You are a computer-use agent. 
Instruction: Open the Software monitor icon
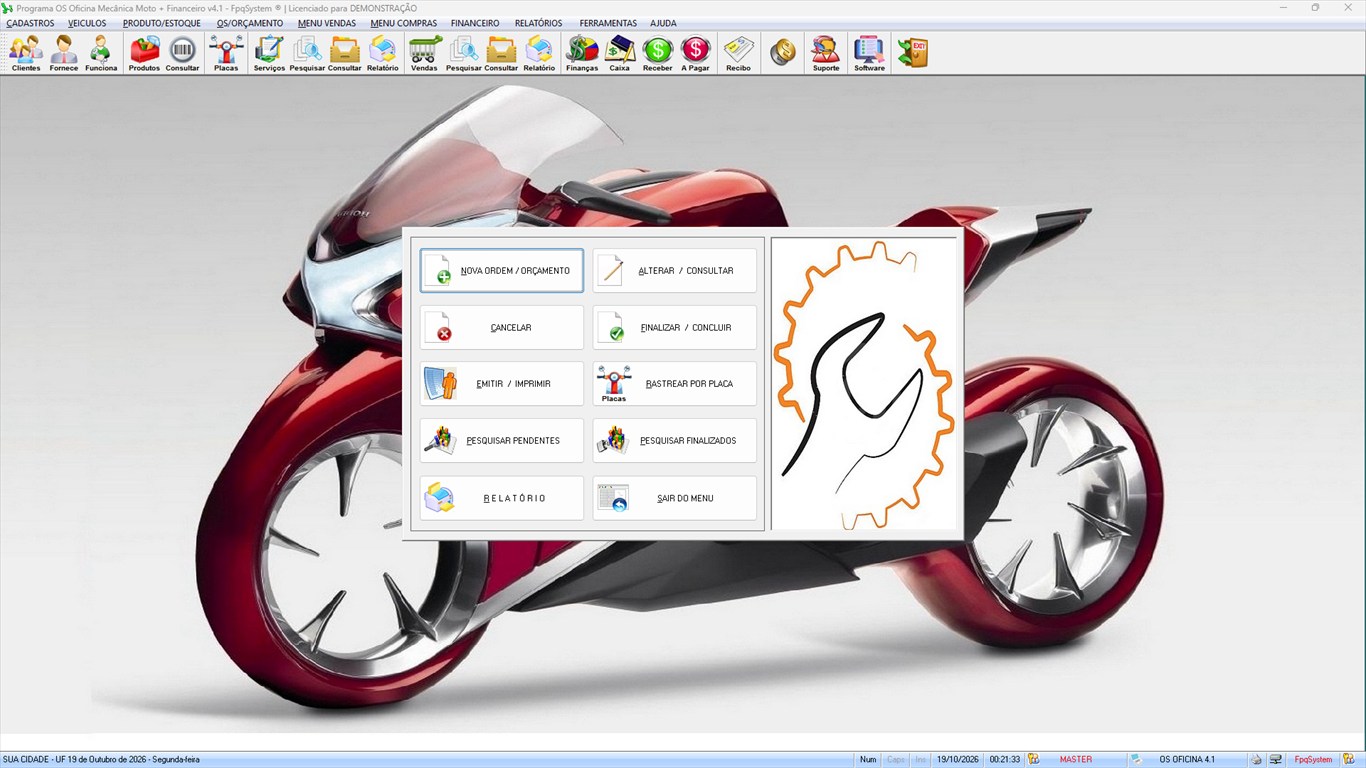coord(869,53)
